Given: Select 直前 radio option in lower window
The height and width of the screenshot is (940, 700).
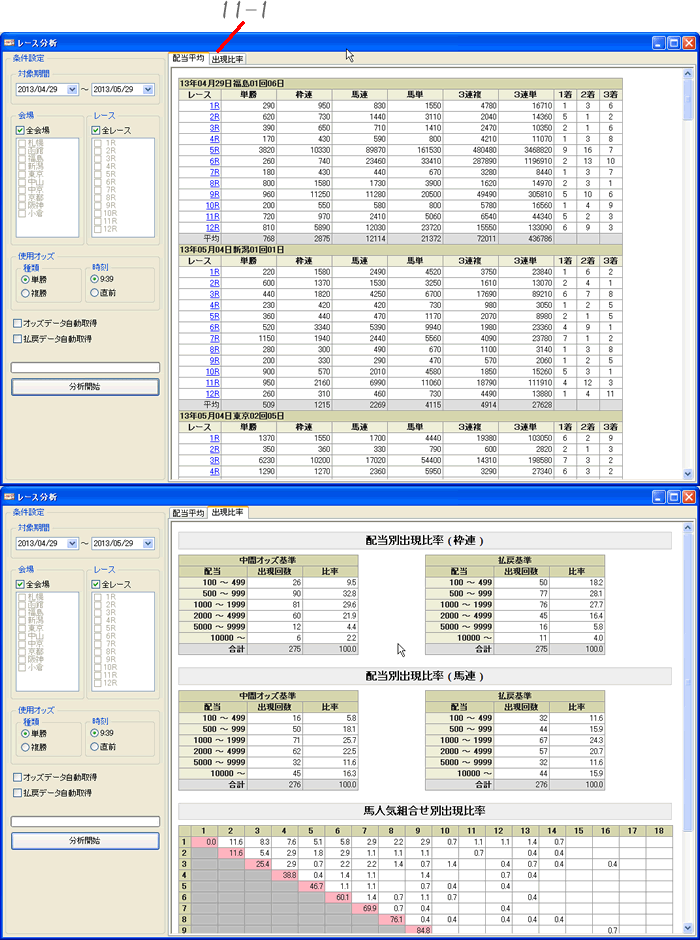Looking at the screenshot, I should point(95,748).
